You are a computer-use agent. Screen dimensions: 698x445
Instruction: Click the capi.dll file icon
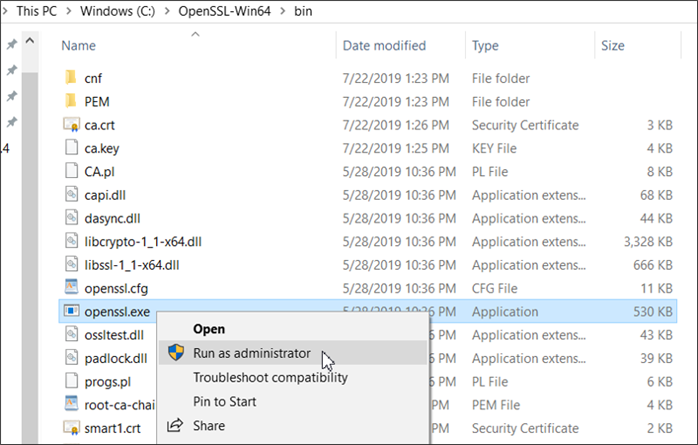pos(71,194)
